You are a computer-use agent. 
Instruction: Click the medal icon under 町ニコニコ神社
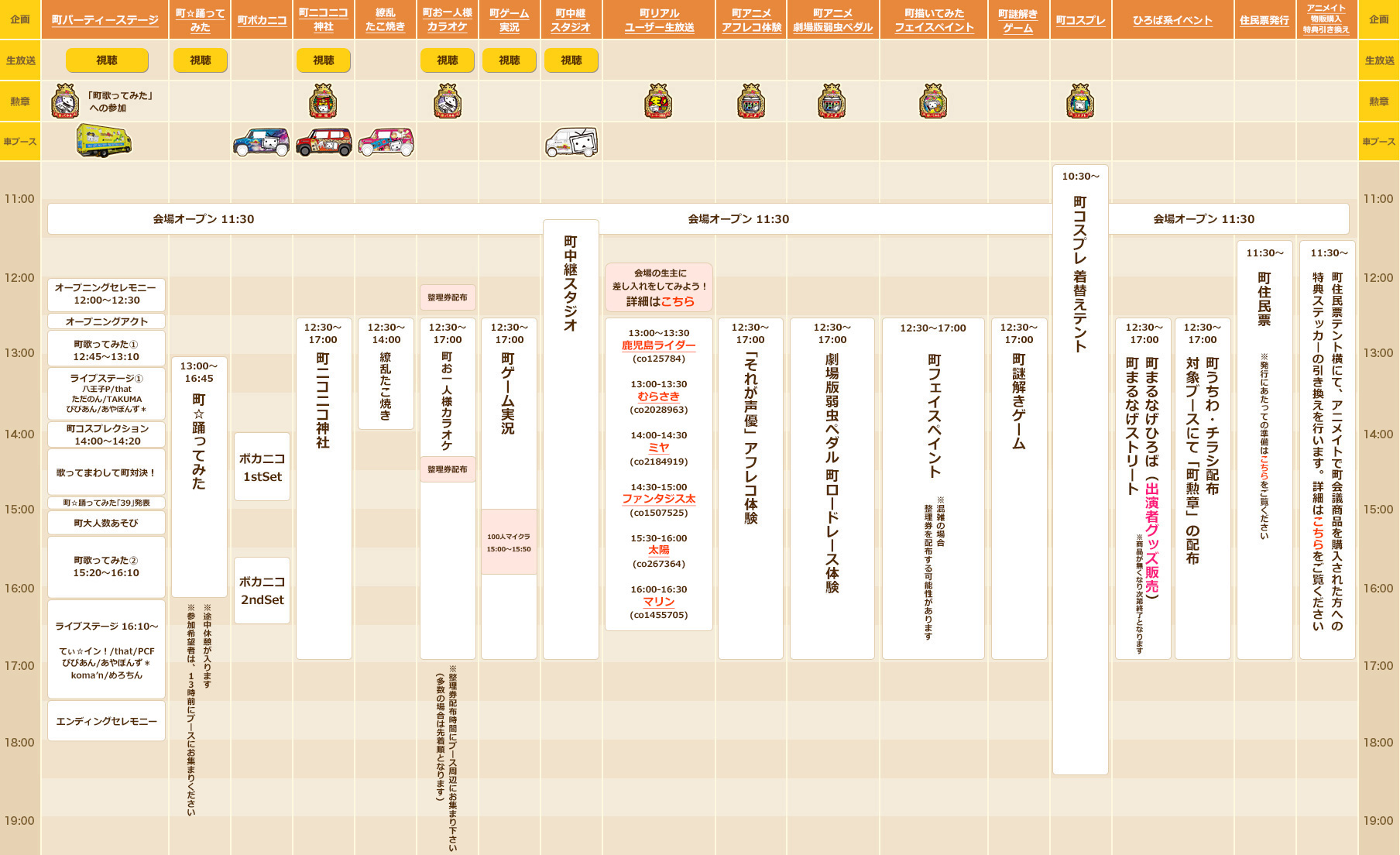323,101
